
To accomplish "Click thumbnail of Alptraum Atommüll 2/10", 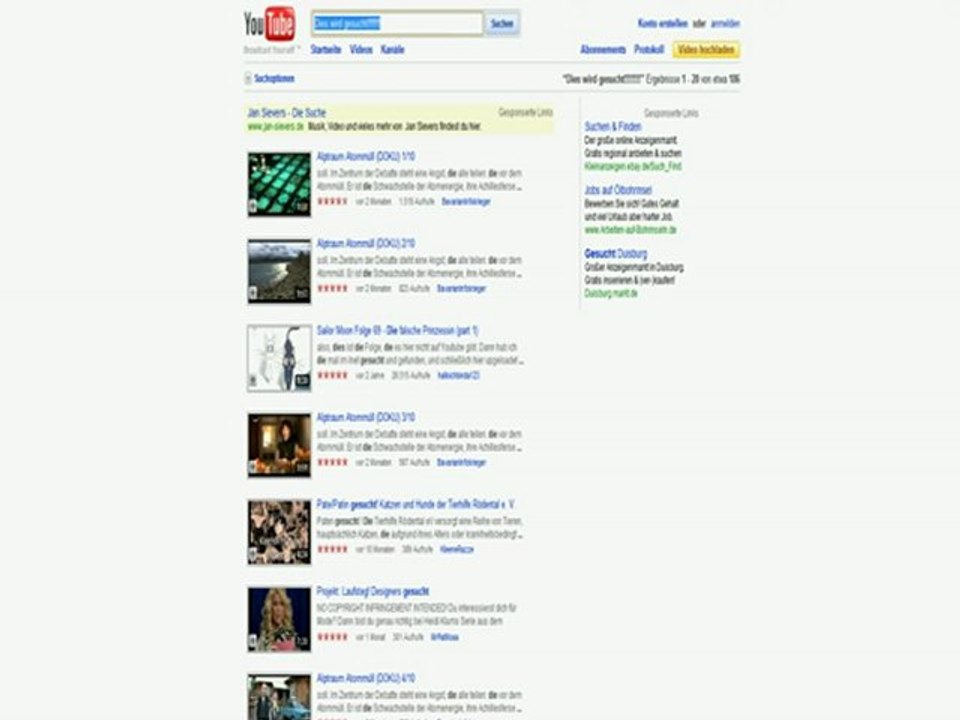I will coord(279,271).
